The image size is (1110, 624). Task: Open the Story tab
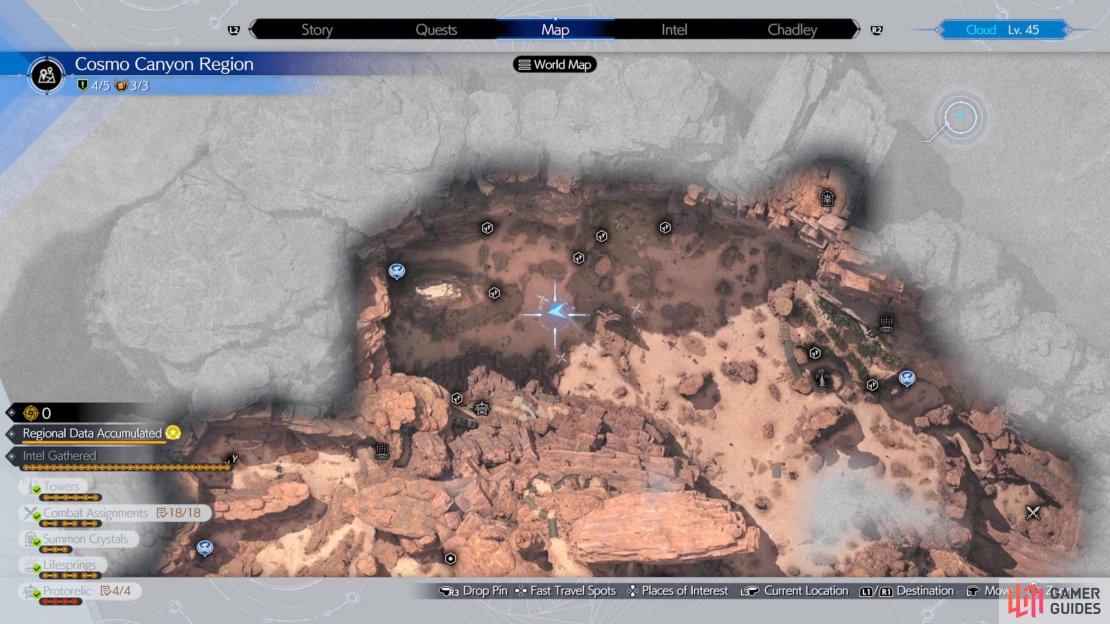click(x=316, y=30)
